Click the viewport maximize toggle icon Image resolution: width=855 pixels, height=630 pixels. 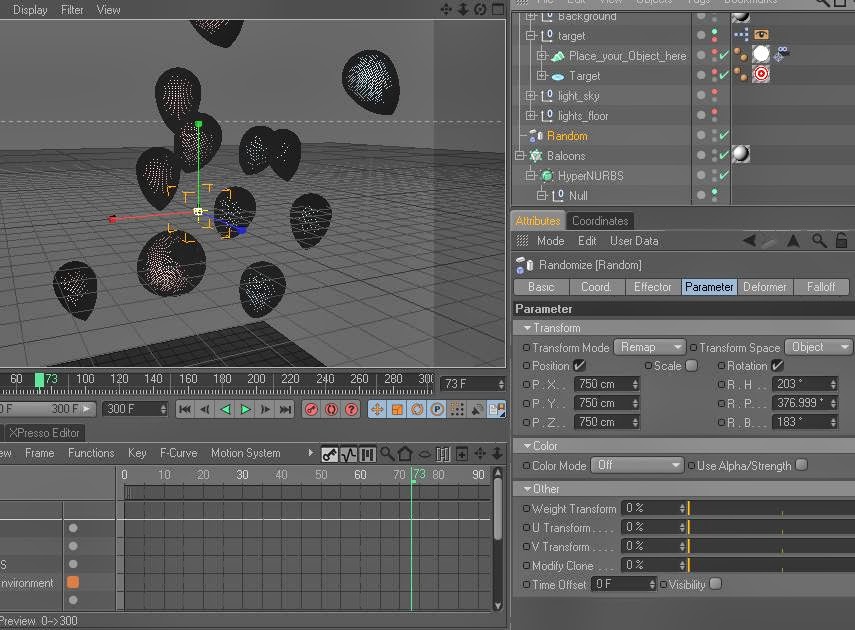coord(497,9)
